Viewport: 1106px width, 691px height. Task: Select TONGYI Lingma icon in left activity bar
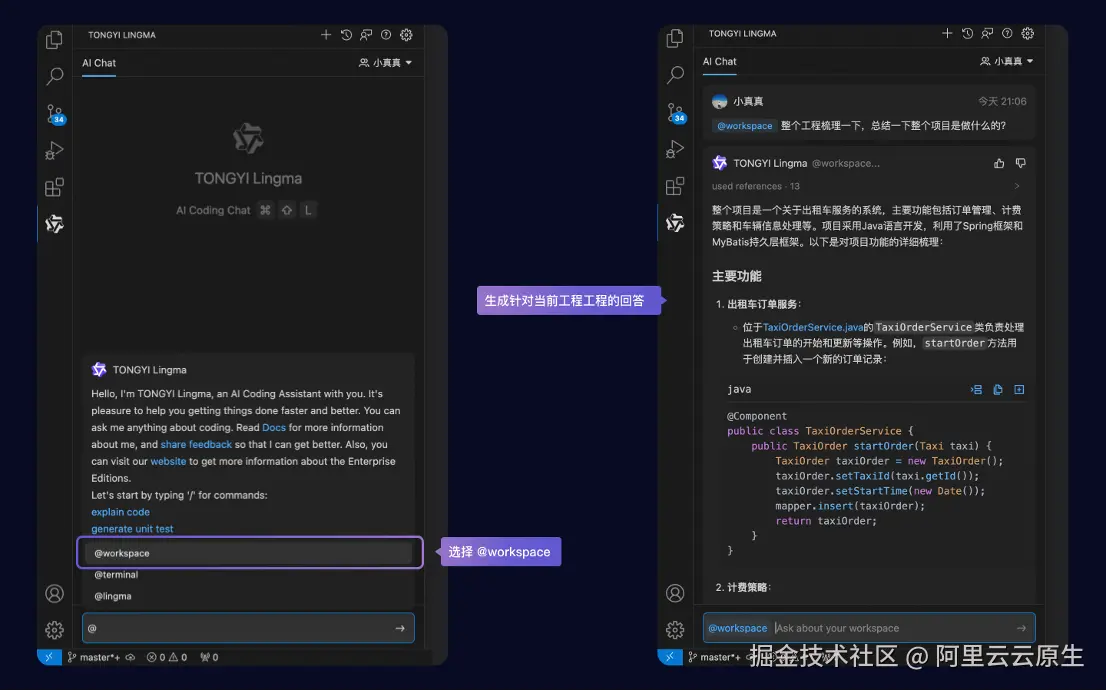click(54, 224)
